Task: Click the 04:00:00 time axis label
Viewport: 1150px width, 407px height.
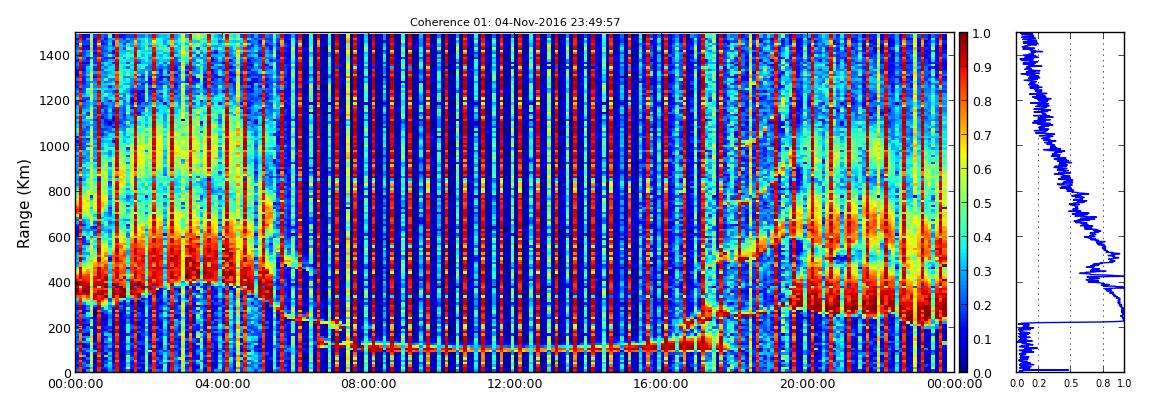Action: click(220, 384)
